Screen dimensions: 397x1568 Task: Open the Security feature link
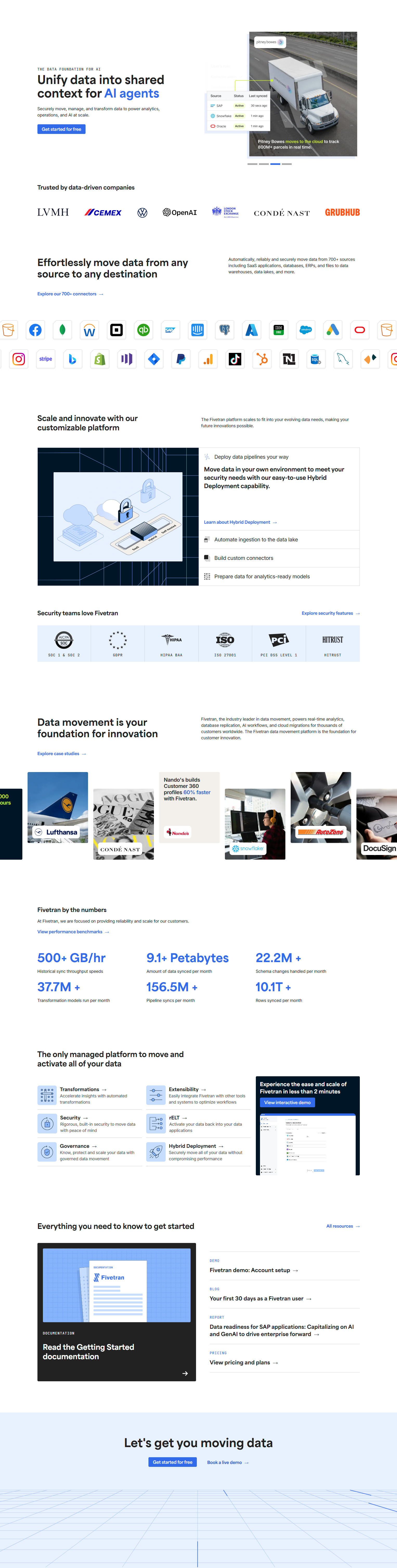pos(74,1118)
